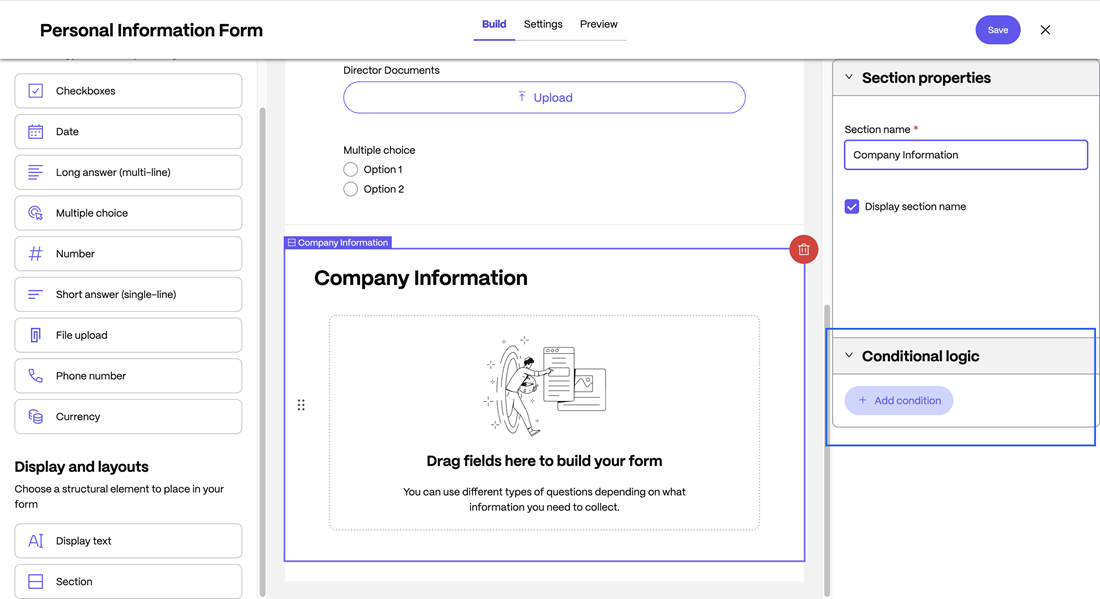This screenshot has height=599, width=1100.
Task: Click the Checkboxes field icon
Action: tap(36, 91)
